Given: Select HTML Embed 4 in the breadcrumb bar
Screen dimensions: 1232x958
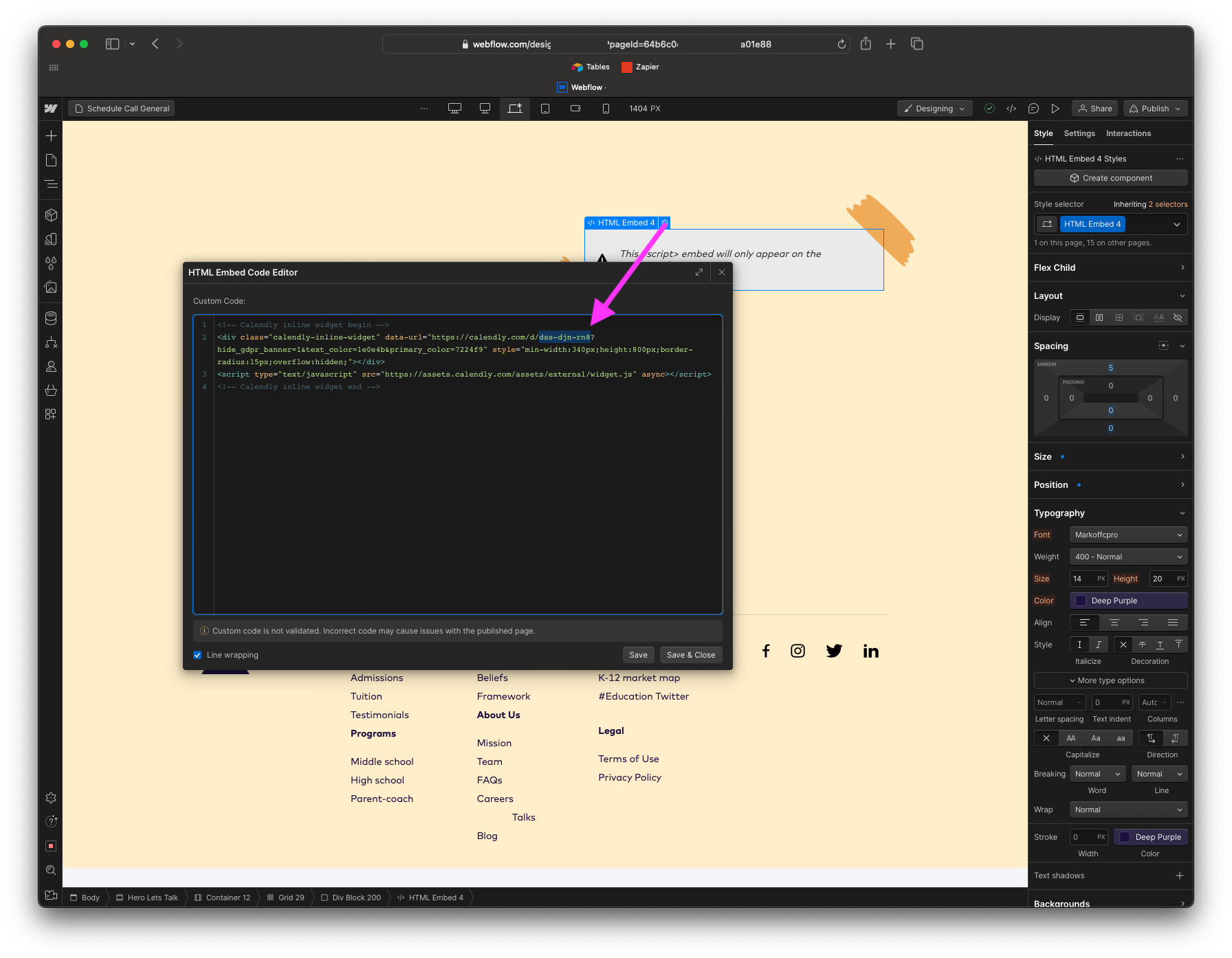Looking at the screenshot, I should [x=435, y=898].
